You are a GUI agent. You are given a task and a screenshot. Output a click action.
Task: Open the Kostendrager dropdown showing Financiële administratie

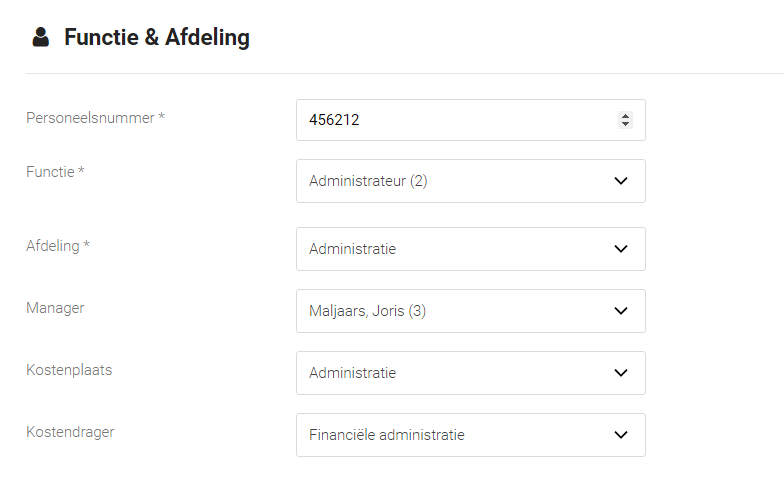[x=470, y=435]
